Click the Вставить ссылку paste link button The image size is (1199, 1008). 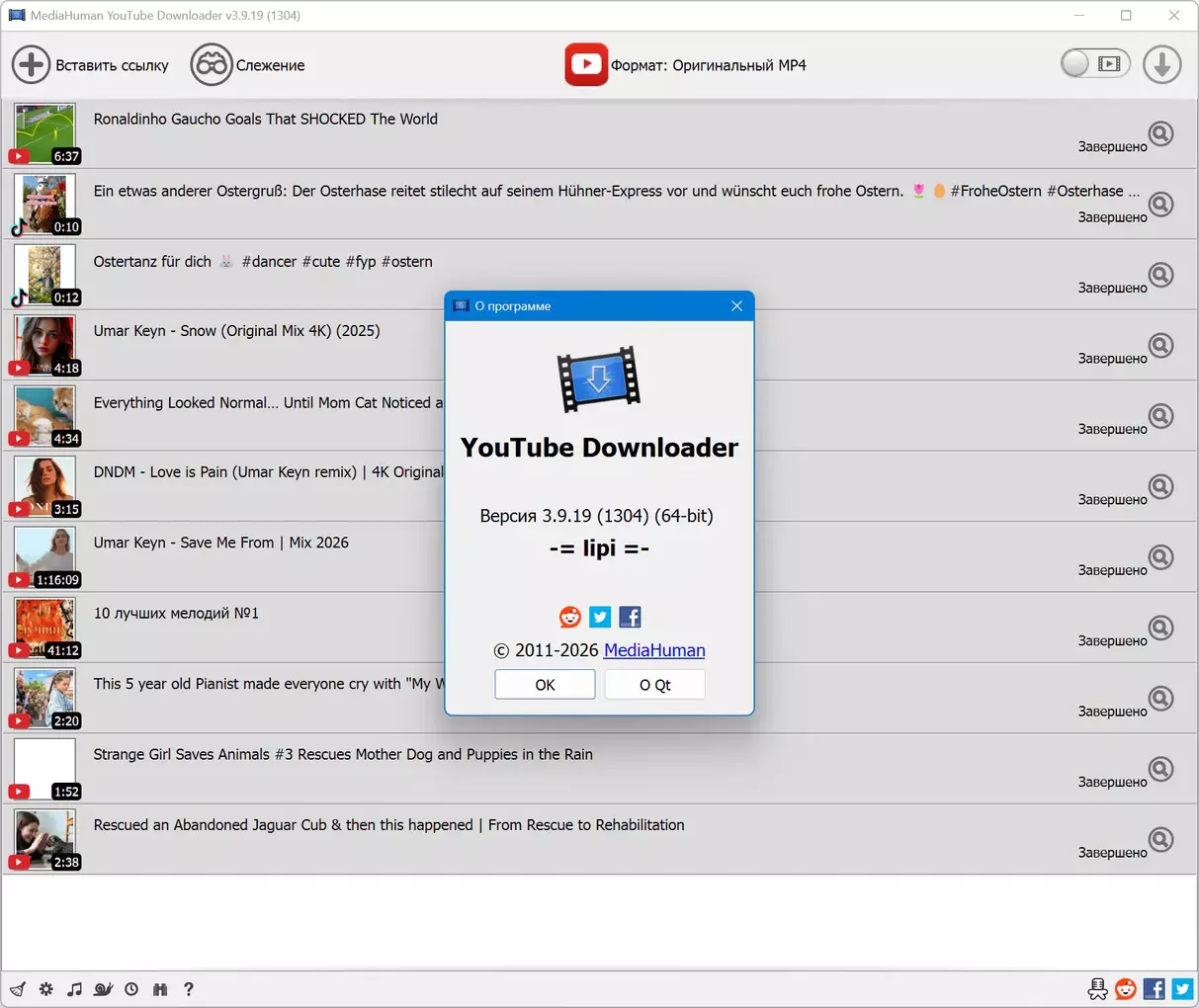tap(90, 65)
